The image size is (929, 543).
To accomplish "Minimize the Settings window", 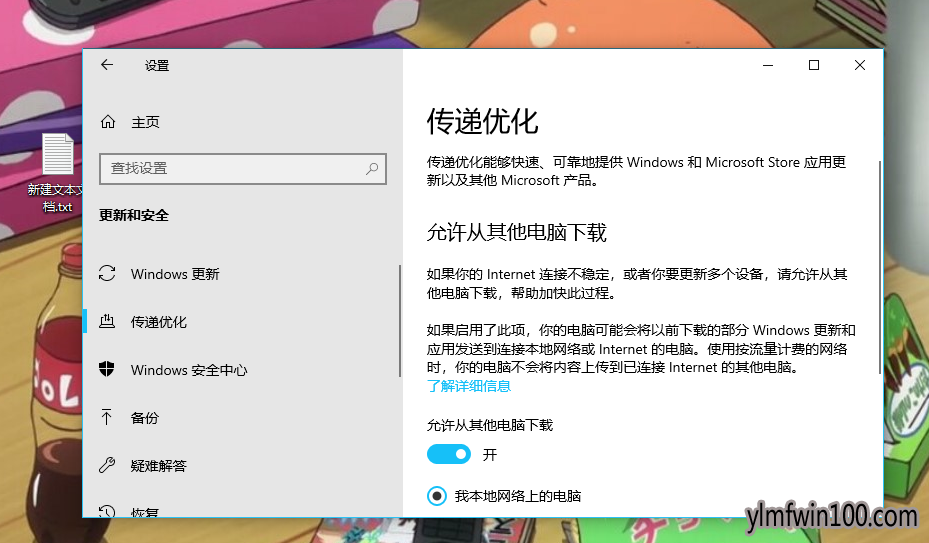I will click(768, 65).
